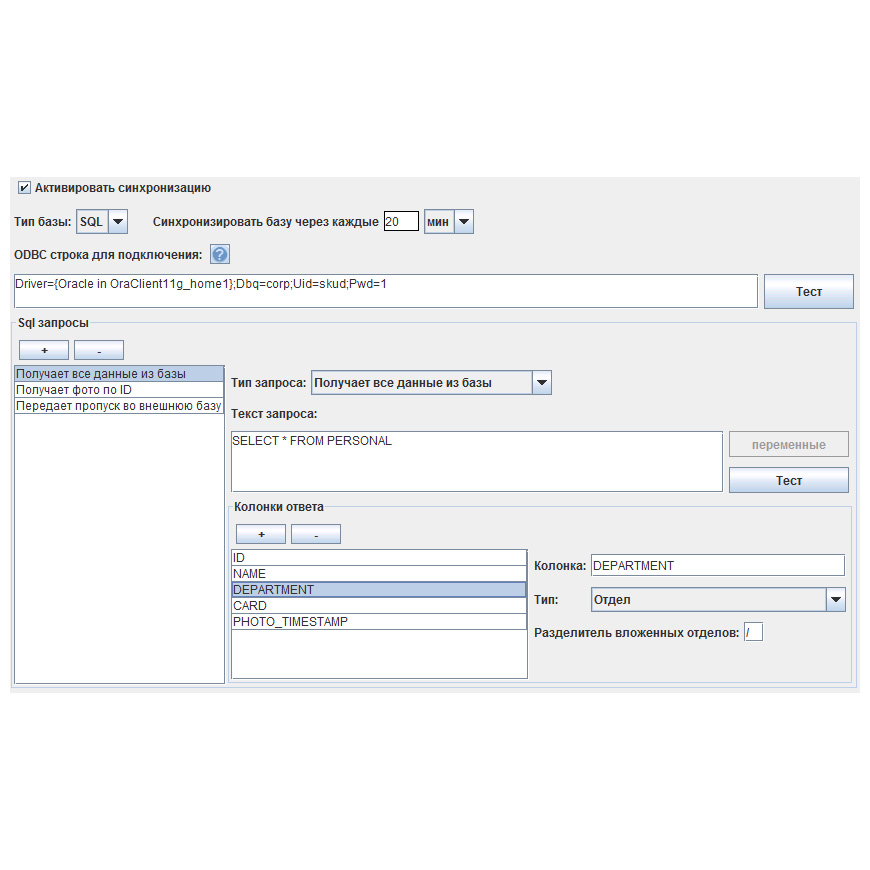Viewport: 870px width, 870px height.
Task: Add a response column with plus button
Action: pyautogui.click(x=261, y=535)
